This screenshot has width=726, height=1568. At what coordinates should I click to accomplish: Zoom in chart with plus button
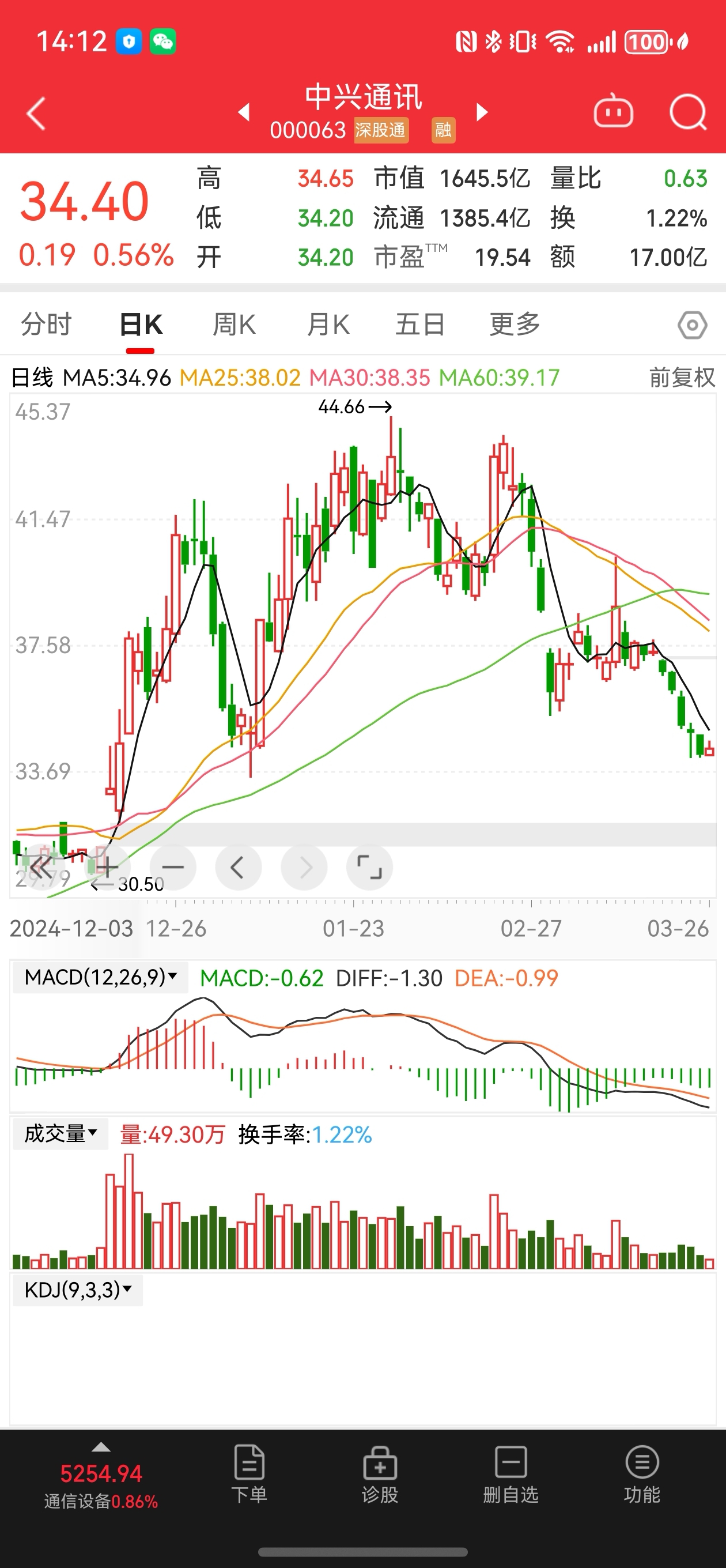[107, 868]
